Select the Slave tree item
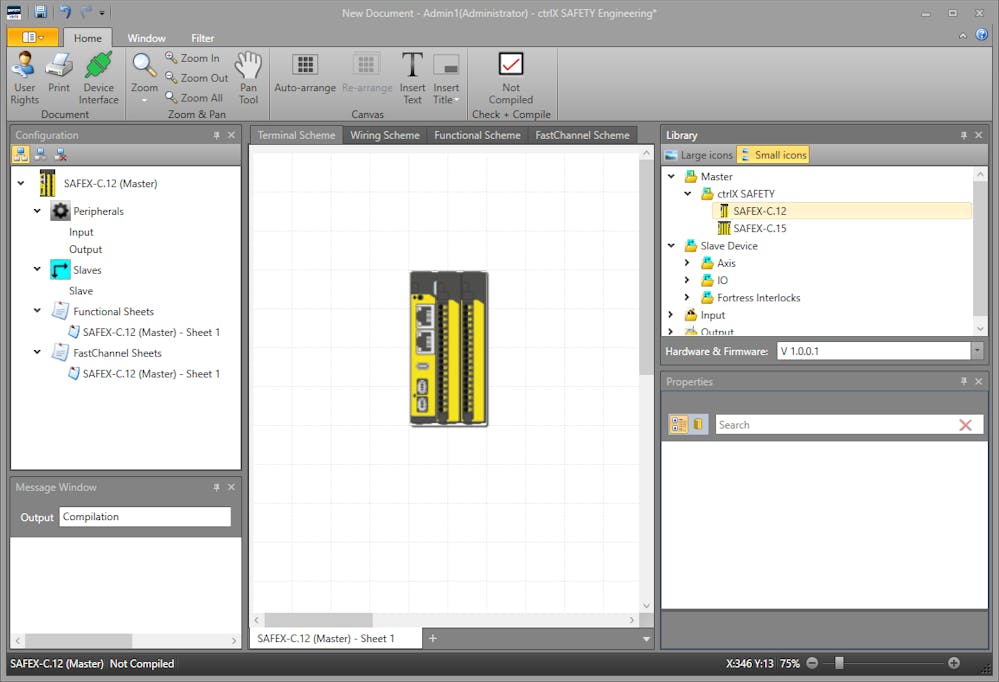 pos(81,291)
